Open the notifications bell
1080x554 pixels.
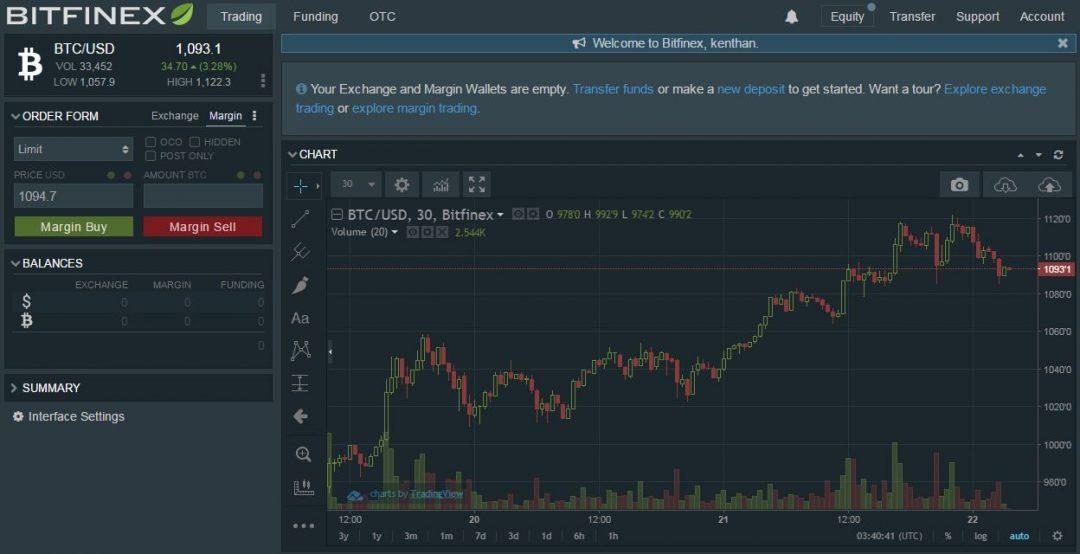point(791,17)
